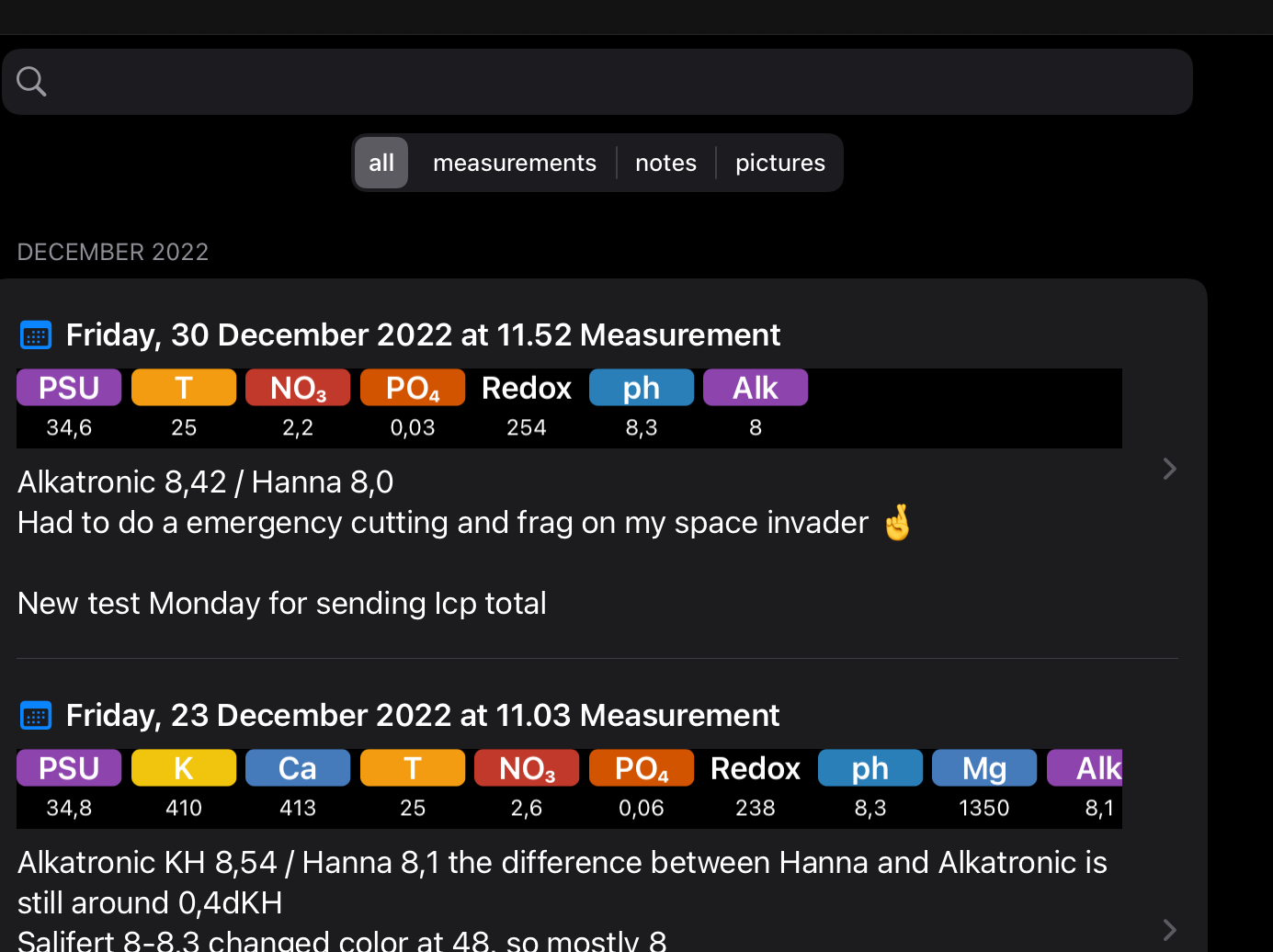
Task: Click the search magnifier icon
Action: [x=31, y=82]
